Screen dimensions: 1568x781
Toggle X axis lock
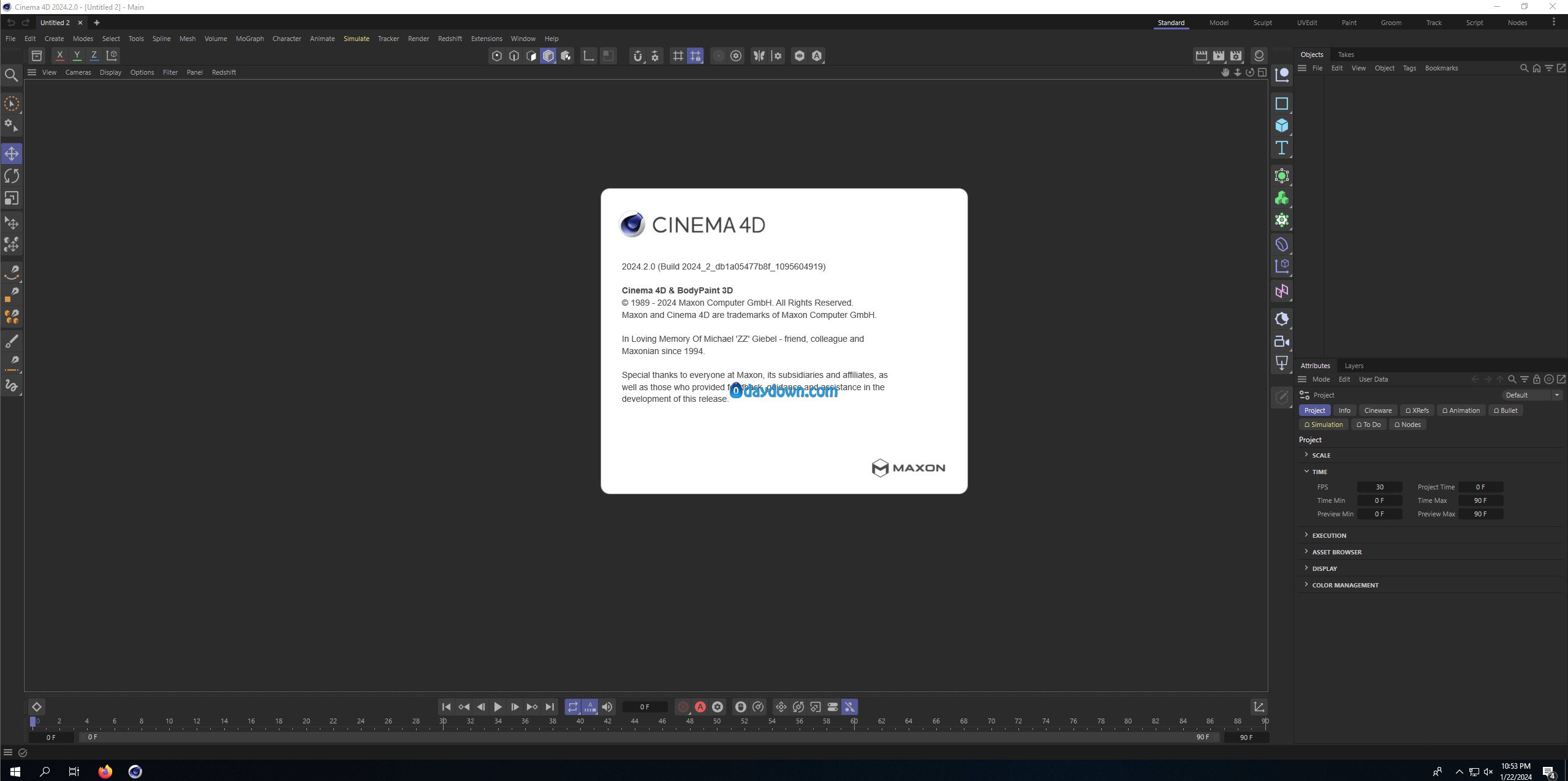click(59, 56)
